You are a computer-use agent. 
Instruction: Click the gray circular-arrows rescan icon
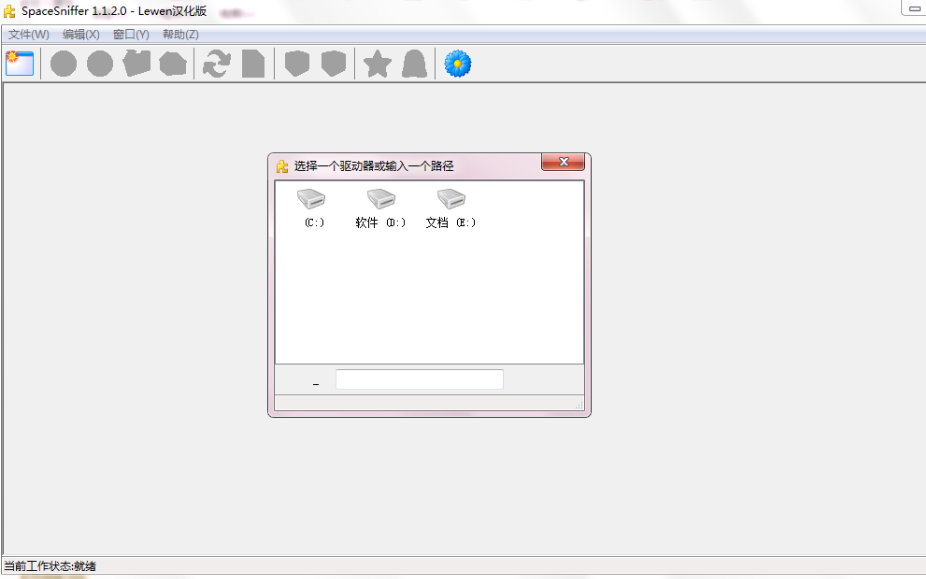tap(217, 64)
